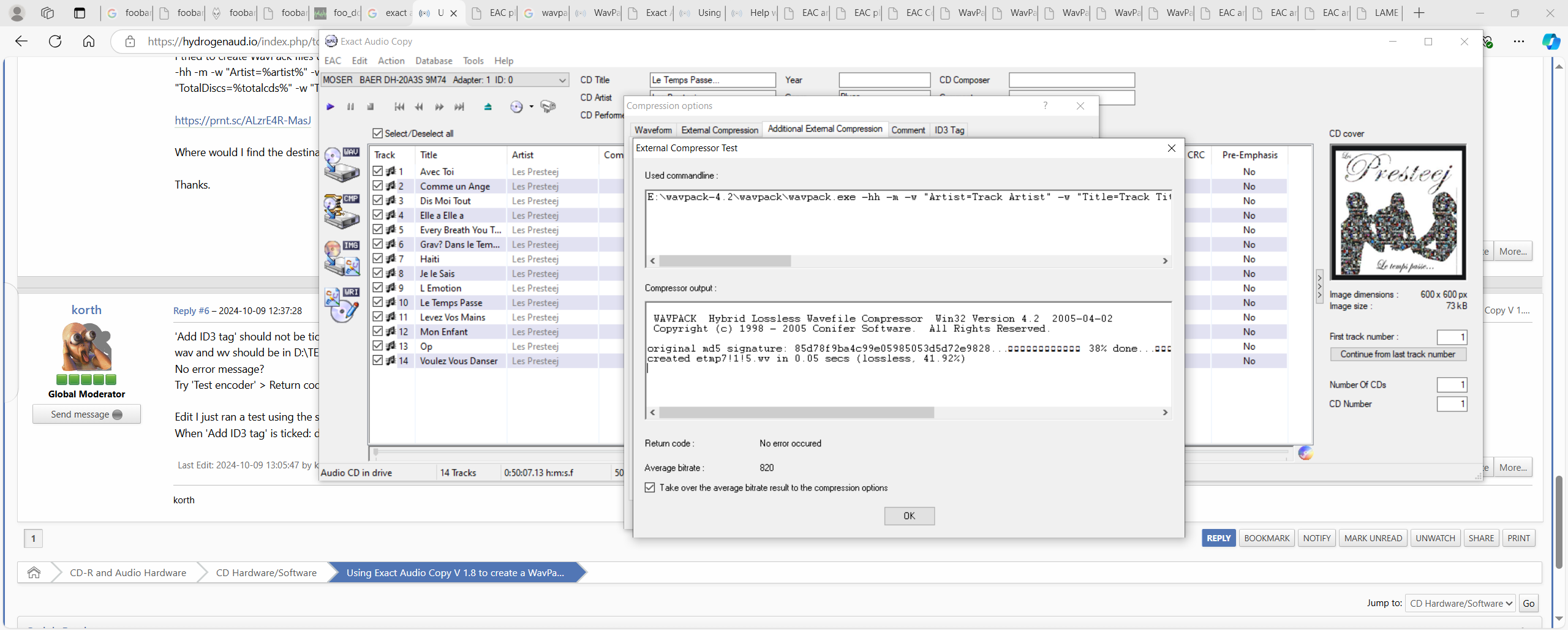Uncheck track 2 Comme un Ange
The image size is (1568, 630).
(378, 186)
